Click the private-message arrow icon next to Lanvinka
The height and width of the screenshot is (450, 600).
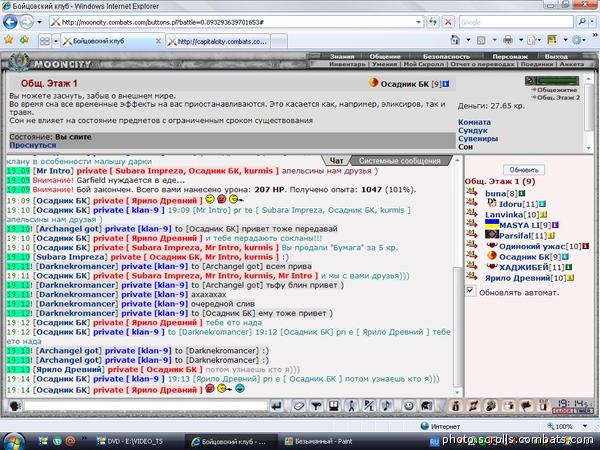click(x=471, y=213)
